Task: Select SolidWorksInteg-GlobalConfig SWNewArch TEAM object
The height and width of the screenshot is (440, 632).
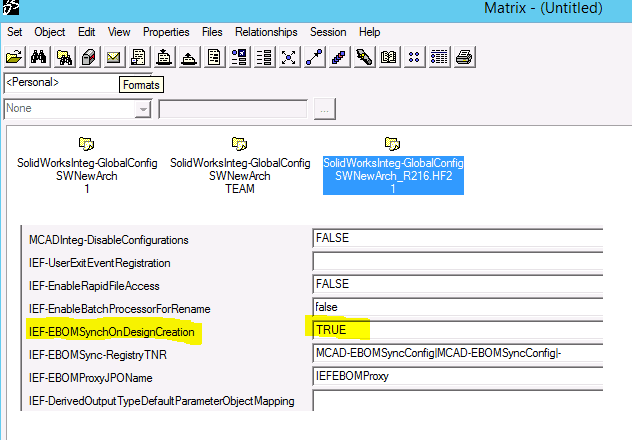Action: pos(240,166)
